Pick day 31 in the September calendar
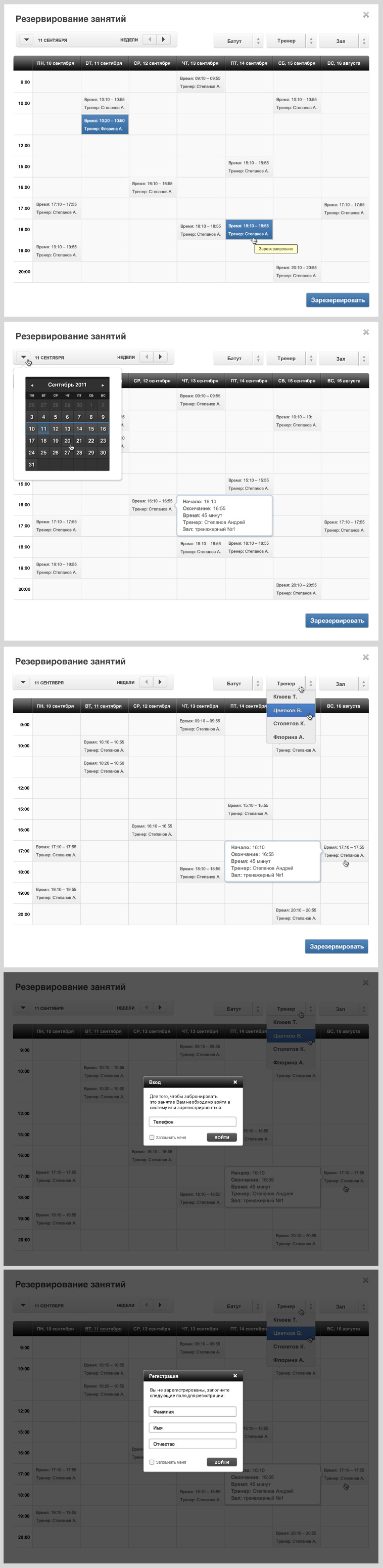Image resolution: width=383 pixels, height=1568 pixels. (32, 464)
